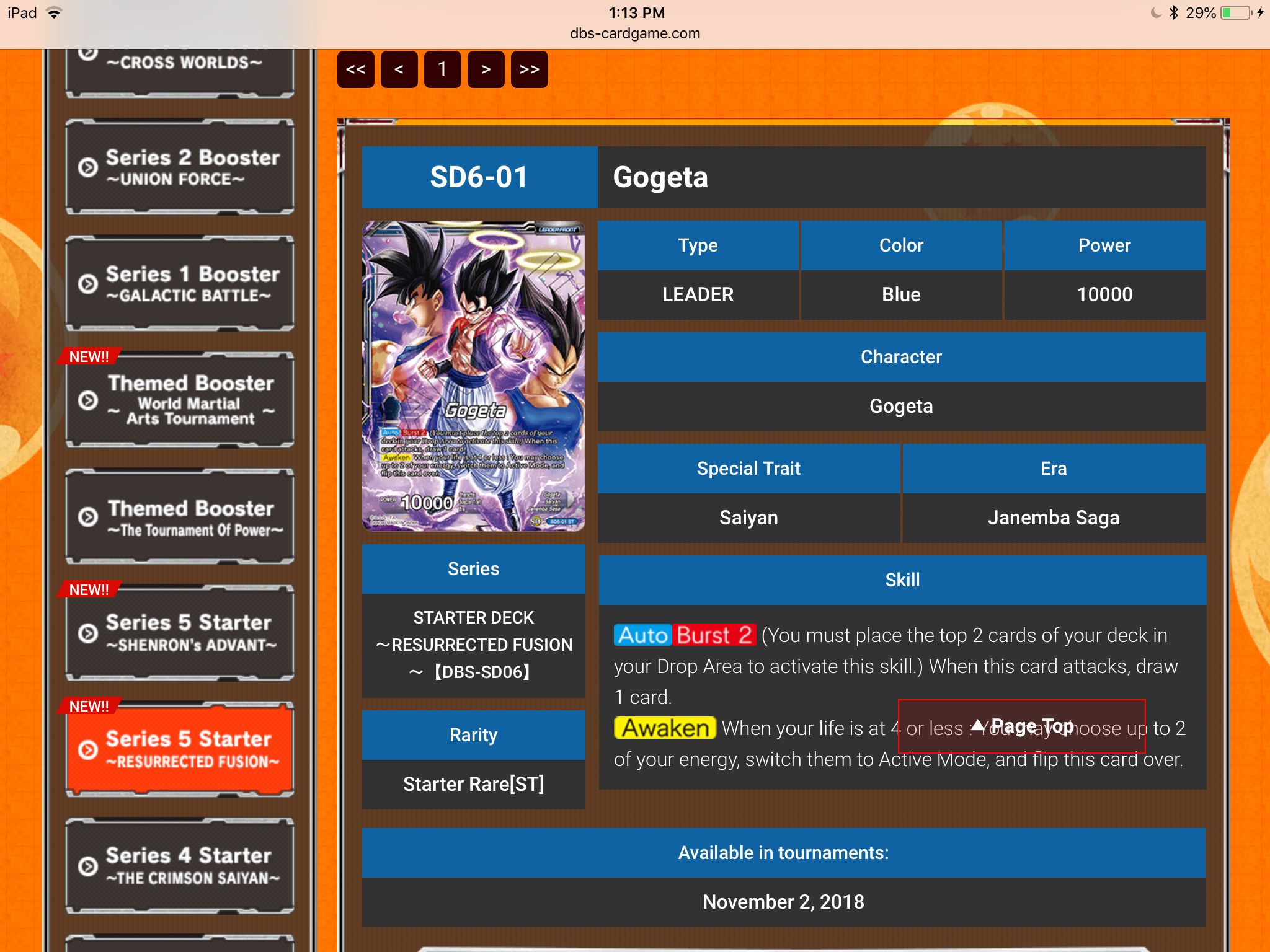Go to first page with << button

click(355, 69)
